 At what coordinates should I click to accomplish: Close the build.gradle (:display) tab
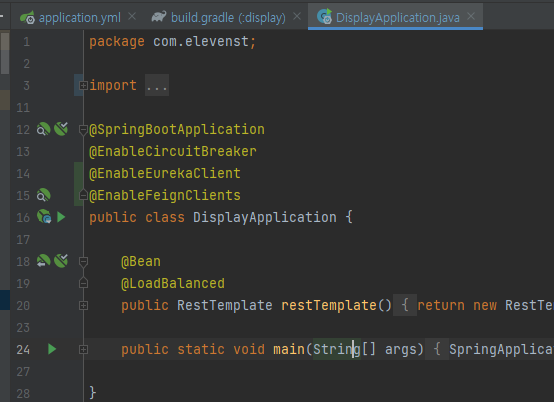[x=297, y=16]
